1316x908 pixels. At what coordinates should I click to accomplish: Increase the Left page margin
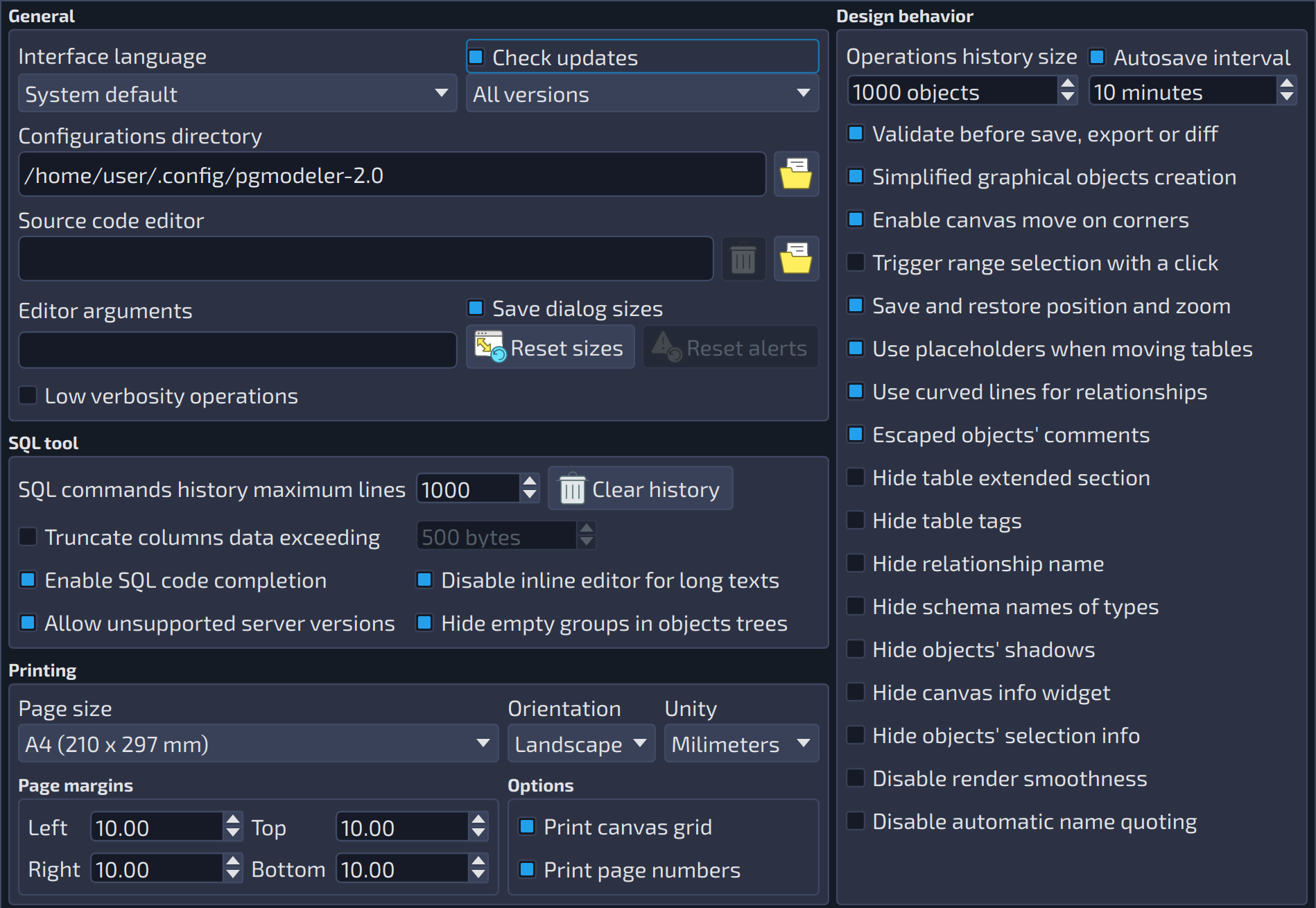(233, 819)
